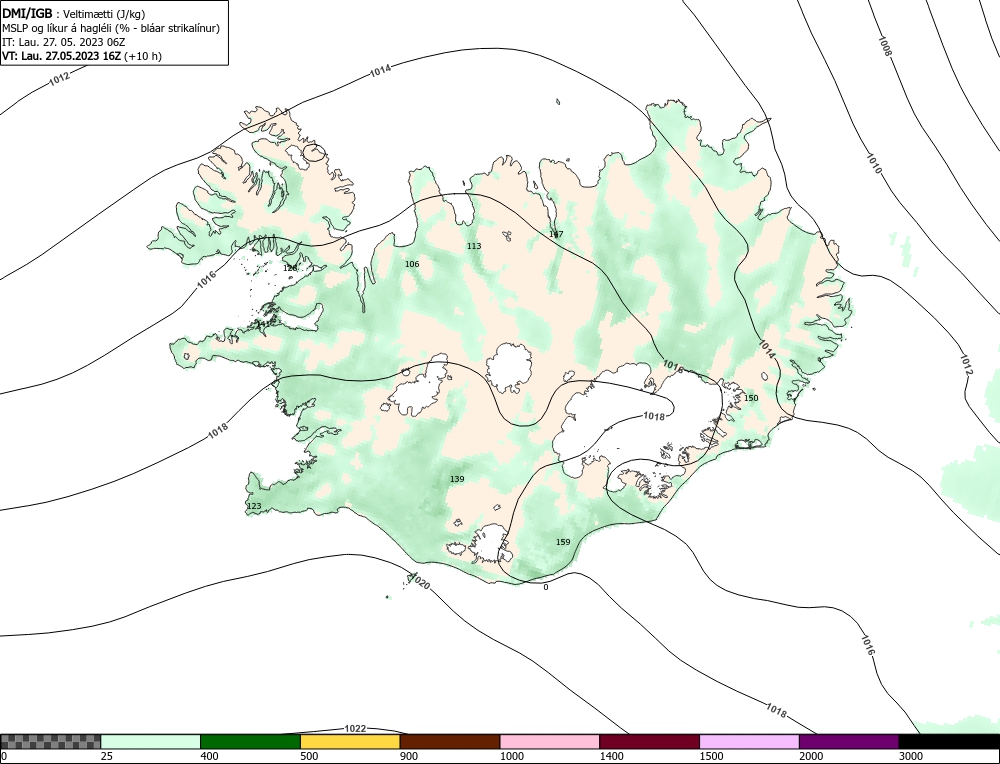Click the CAPE value 159

563,542
